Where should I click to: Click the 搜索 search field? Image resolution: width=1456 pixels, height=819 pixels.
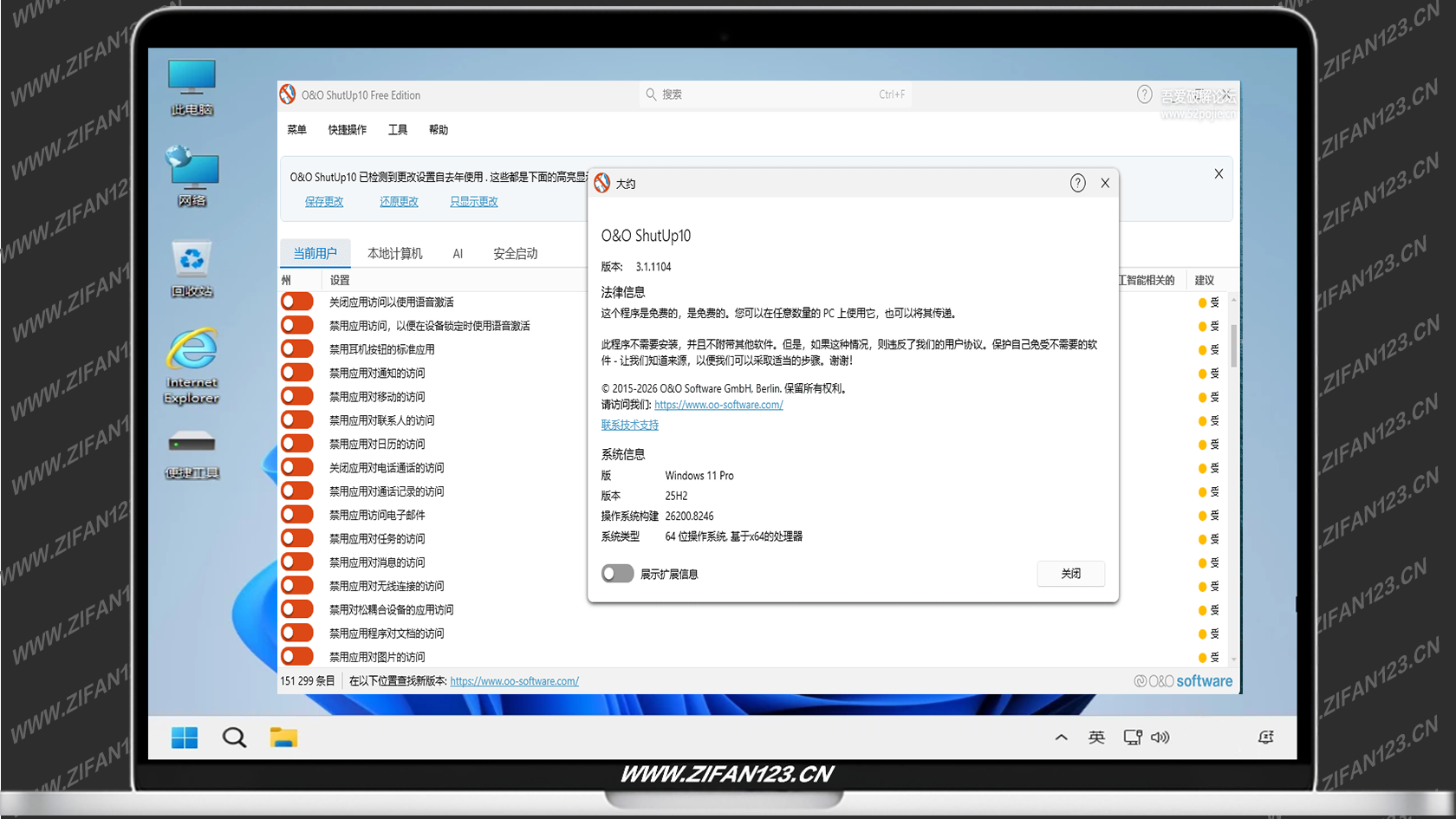[x=776, y=94]
